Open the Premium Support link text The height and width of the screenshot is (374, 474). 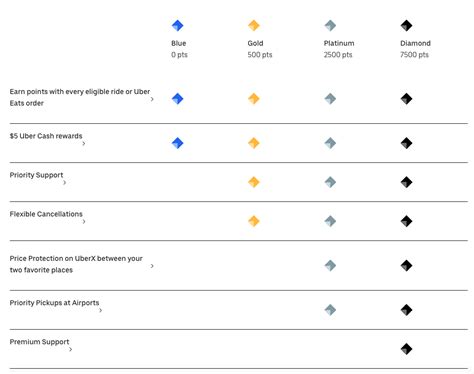coord(39,342)
